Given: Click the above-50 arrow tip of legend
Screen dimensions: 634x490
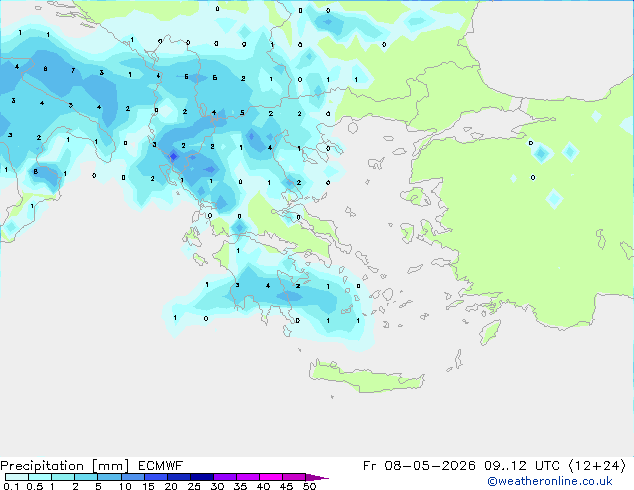Looking at the screenshot, I should tap(317, 477).
